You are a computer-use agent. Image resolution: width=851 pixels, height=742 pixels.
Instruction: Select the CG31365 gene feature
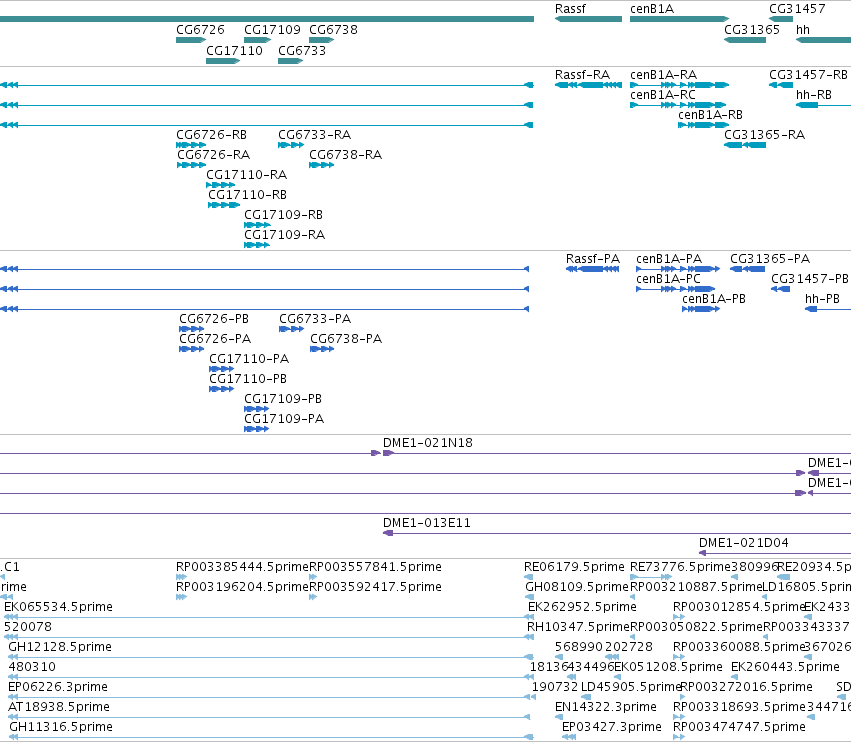pyautogui.click(x=745, y=40)
